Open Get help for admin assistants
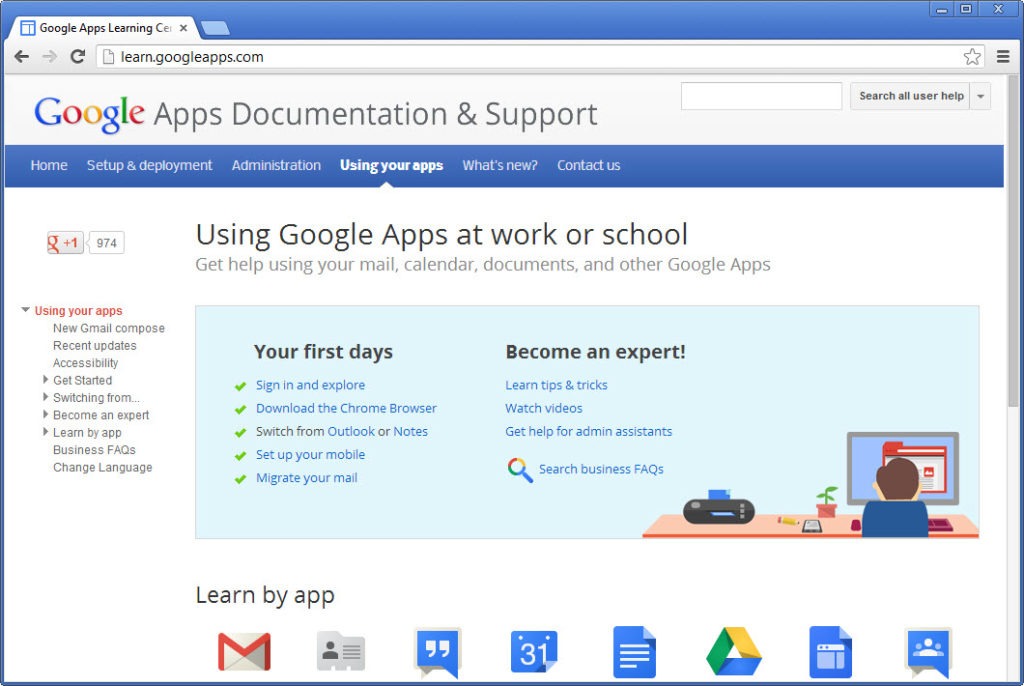Viewport: 1024px width, 686px height. (x=588, y=432)
